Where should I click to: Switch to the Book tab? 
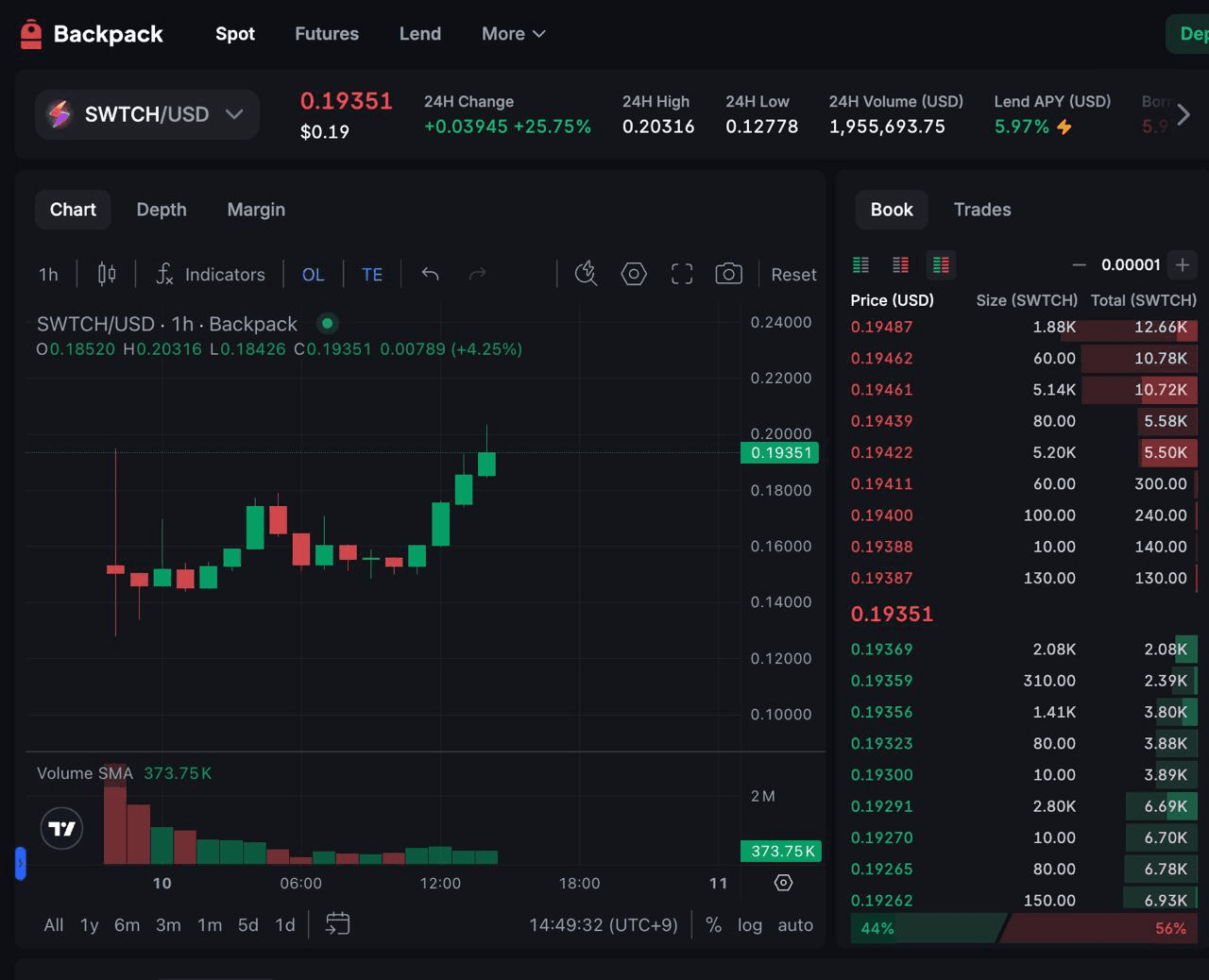[x=892, y=210]
